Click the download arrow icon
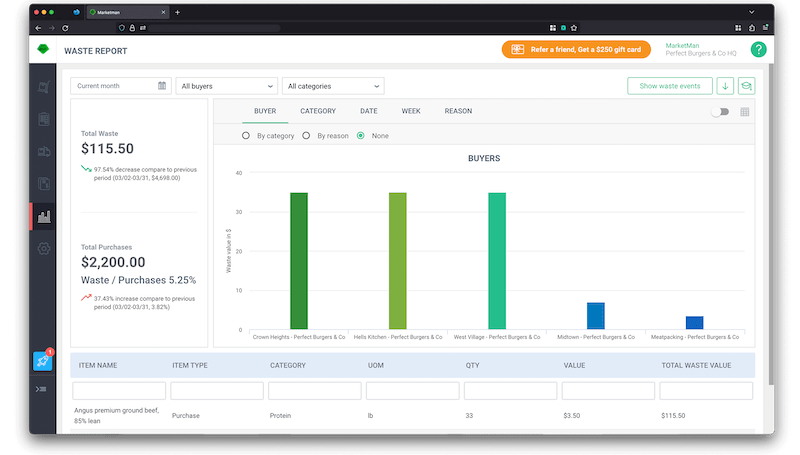The height and width of the screenshot is (455, 800). pyautogui.click(x=725, y=86)
